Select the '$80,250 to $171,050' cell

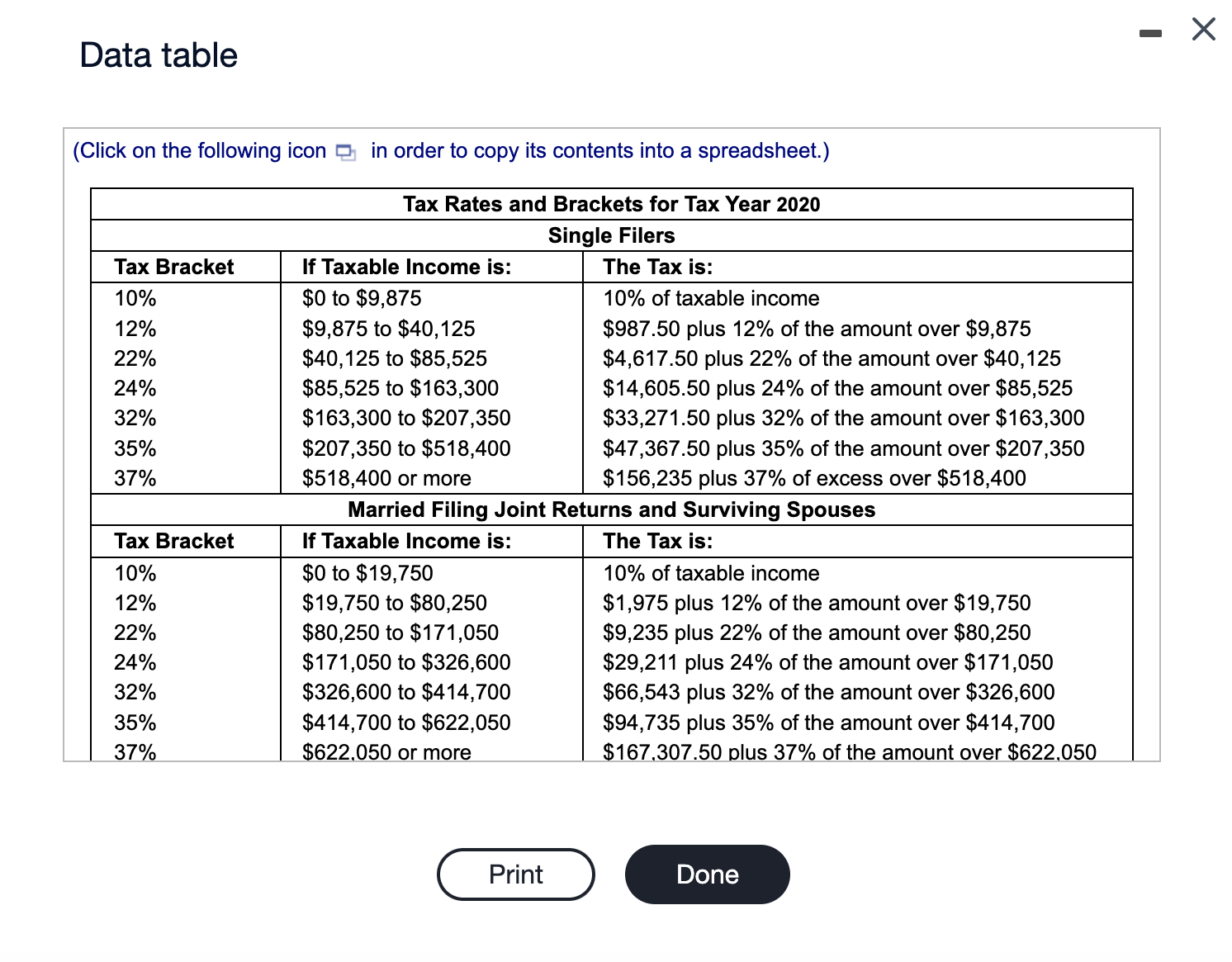click(400, 633)
